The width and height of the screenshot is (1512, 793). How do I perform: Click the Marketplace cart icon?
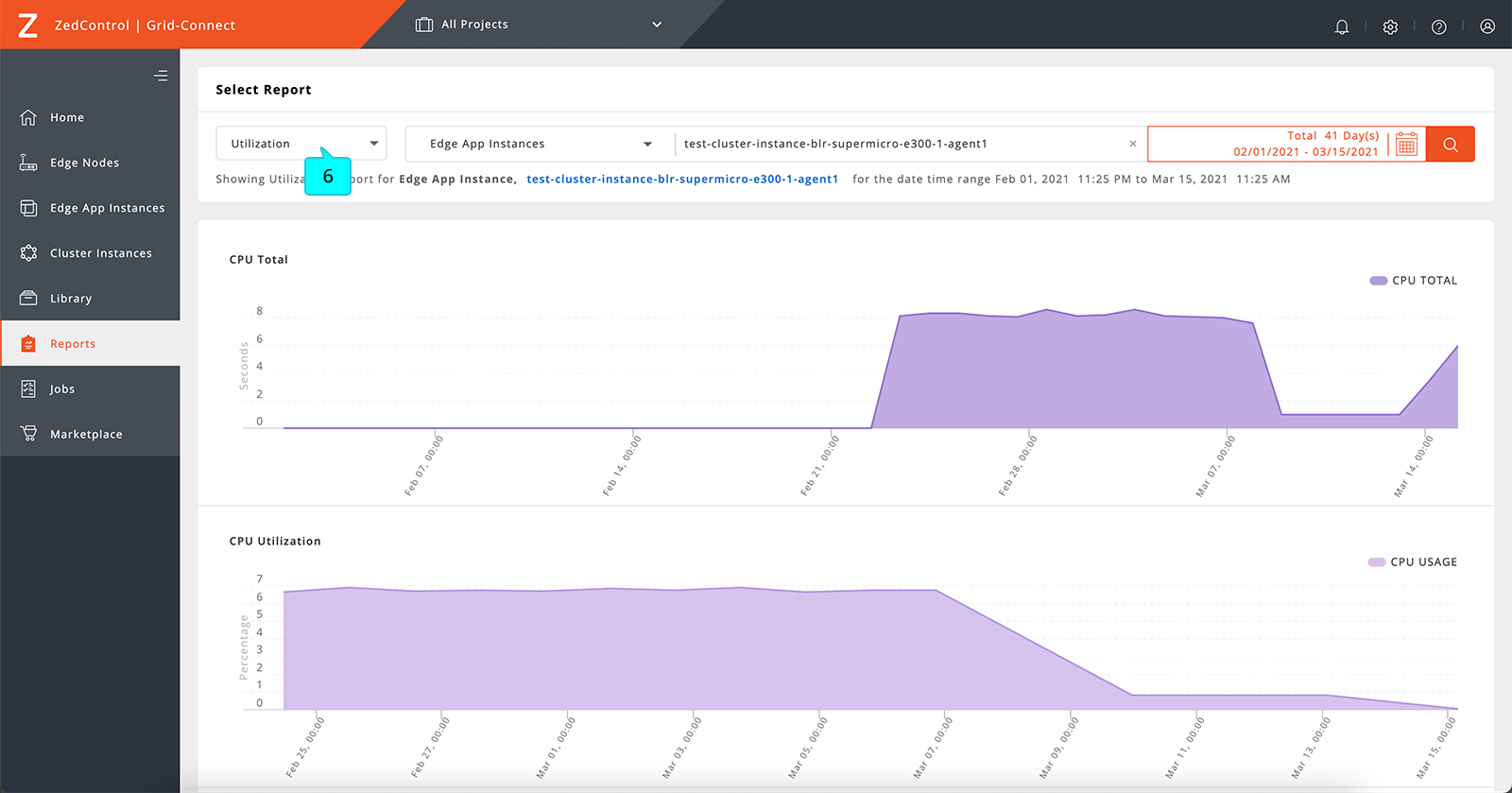(28, 434)
